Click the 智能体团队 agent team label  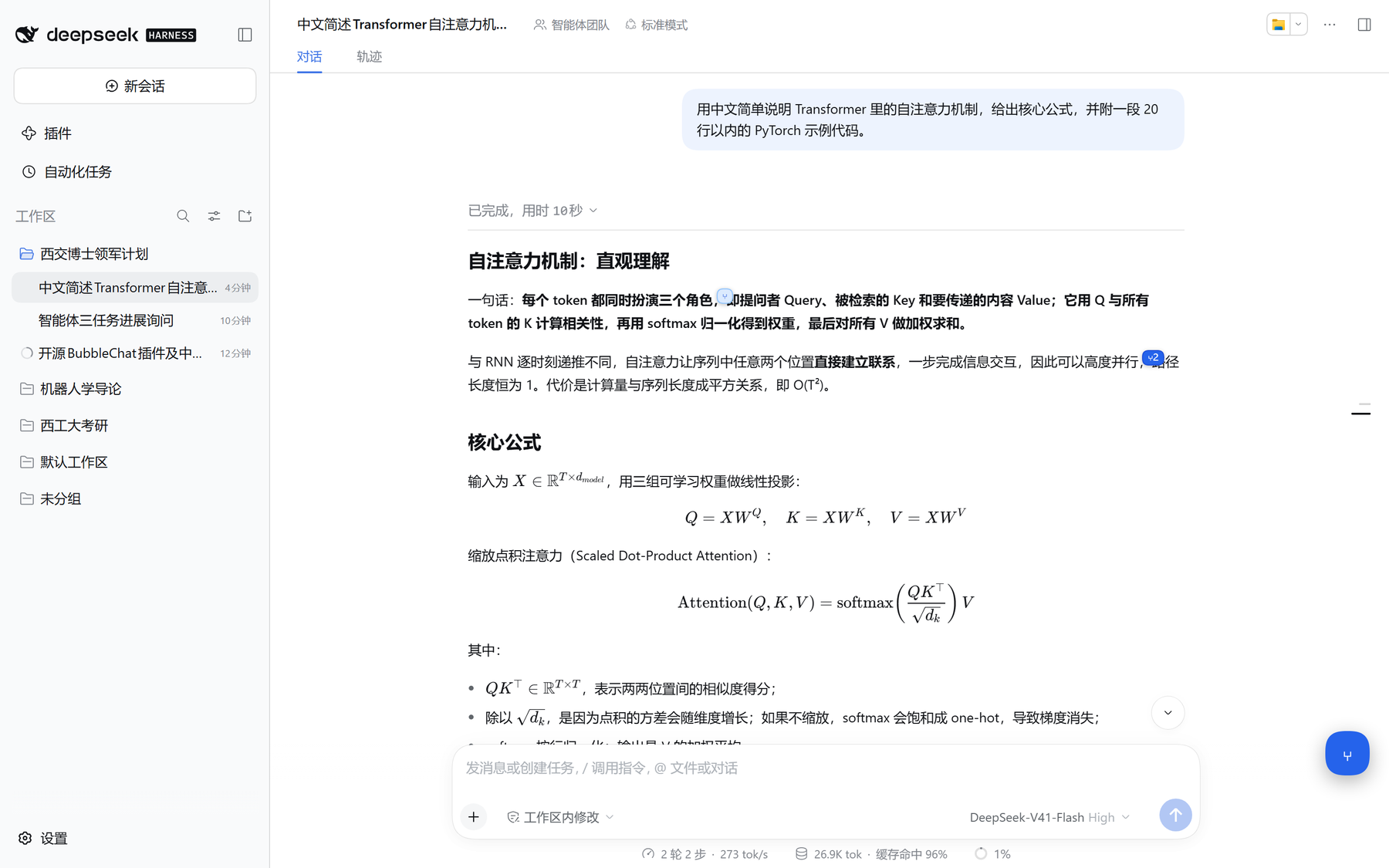571,25
